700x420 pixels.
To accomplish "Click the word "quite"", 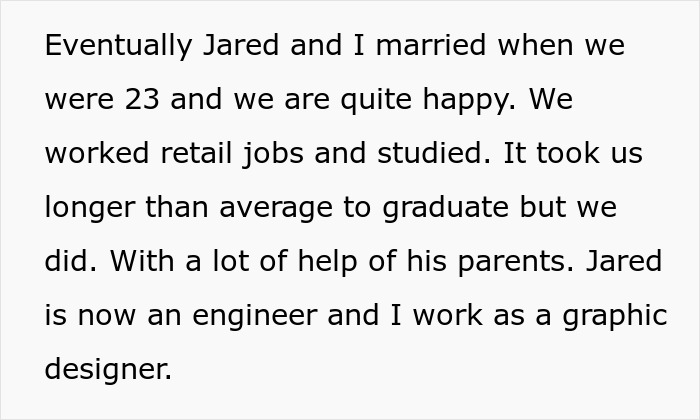I will coord(376,100).
